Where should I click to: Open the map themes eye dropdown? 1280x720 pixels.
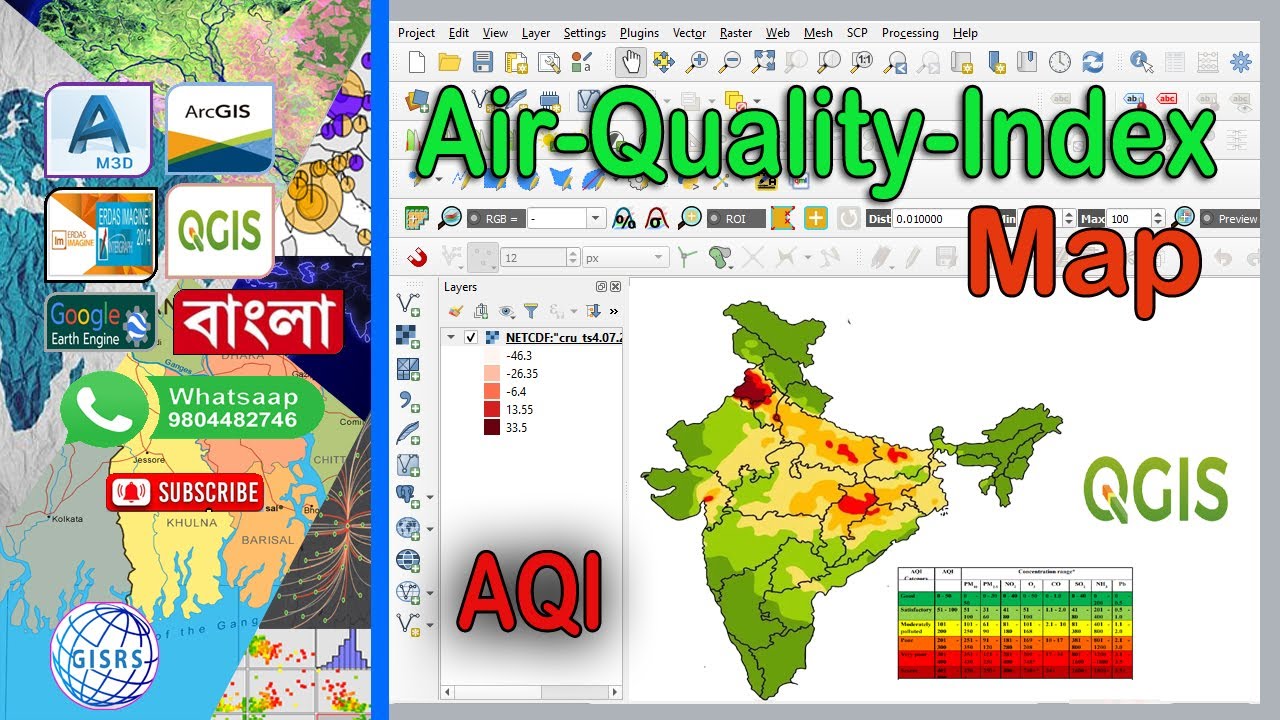click(x=506, y=311)
